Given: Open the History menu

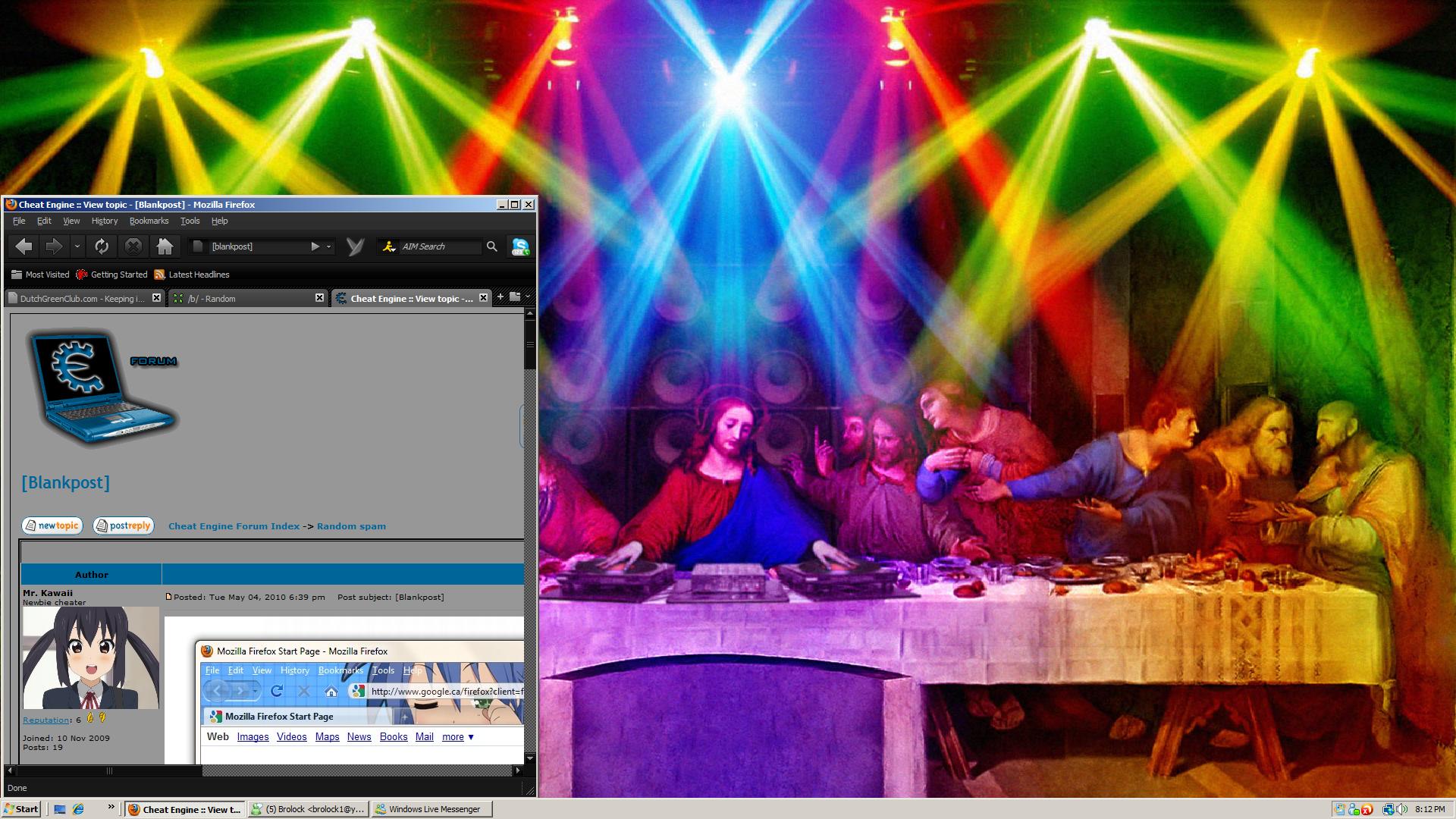Looking at the screenshot, I should click(x=105, y=221).
